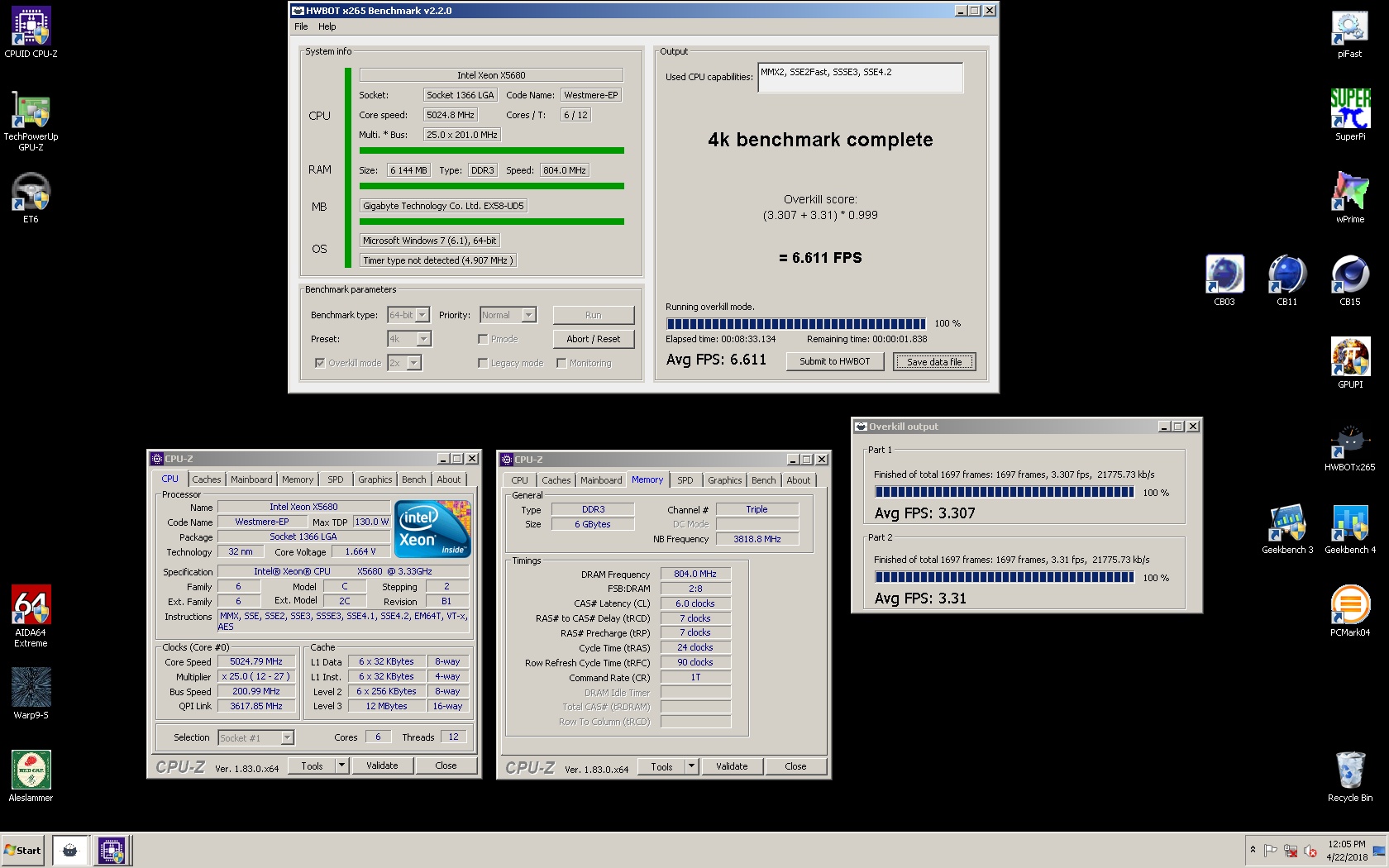Click the volume tray icon

click(1310, 851)
